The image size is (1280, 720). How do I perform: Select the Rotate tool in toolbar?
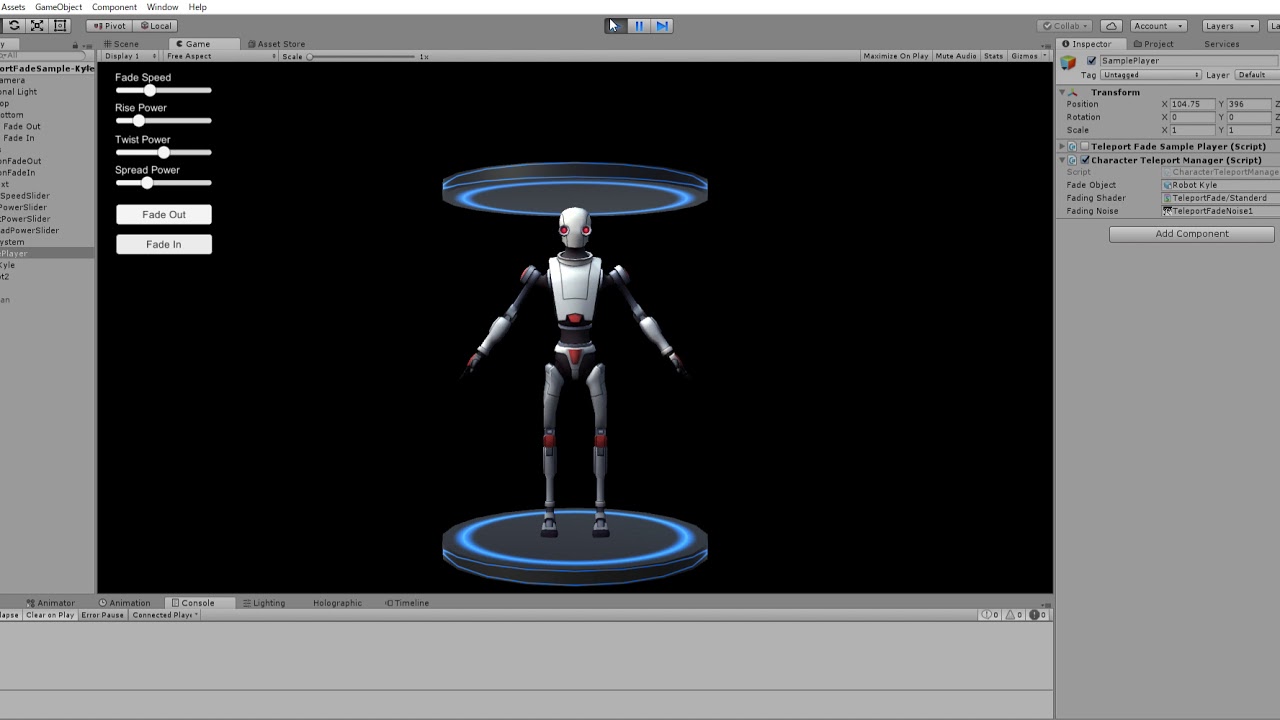click(14, 25)
